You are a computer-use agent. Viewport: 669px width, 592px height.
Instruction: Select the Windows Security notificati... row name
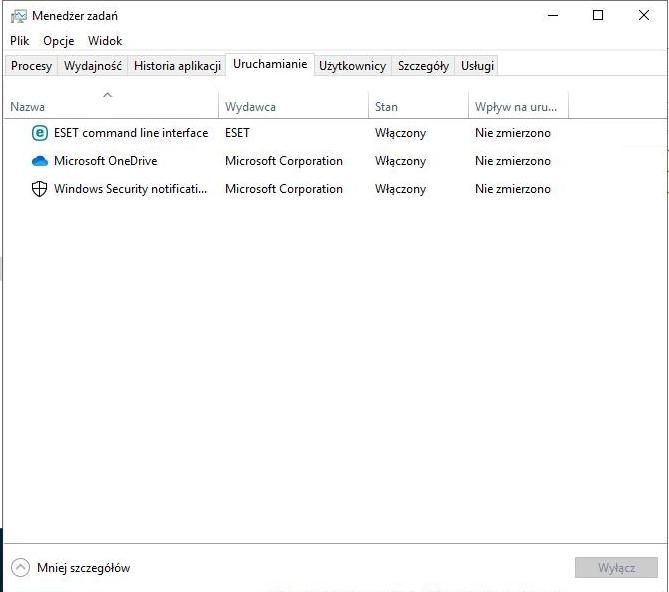[x=131, y=189]
